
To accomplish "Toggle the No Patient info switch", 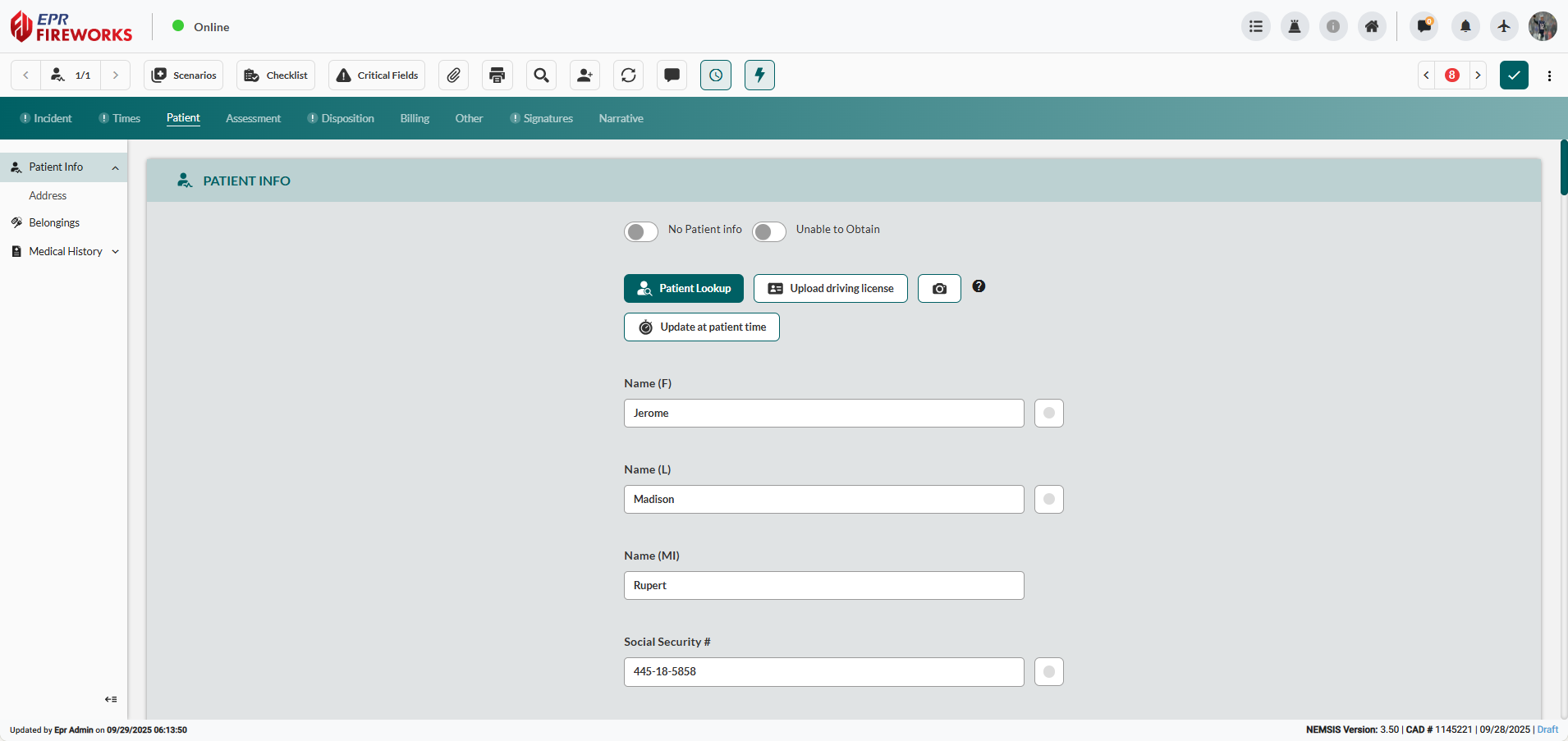I will pyautogui.click(x=640, y=232).
